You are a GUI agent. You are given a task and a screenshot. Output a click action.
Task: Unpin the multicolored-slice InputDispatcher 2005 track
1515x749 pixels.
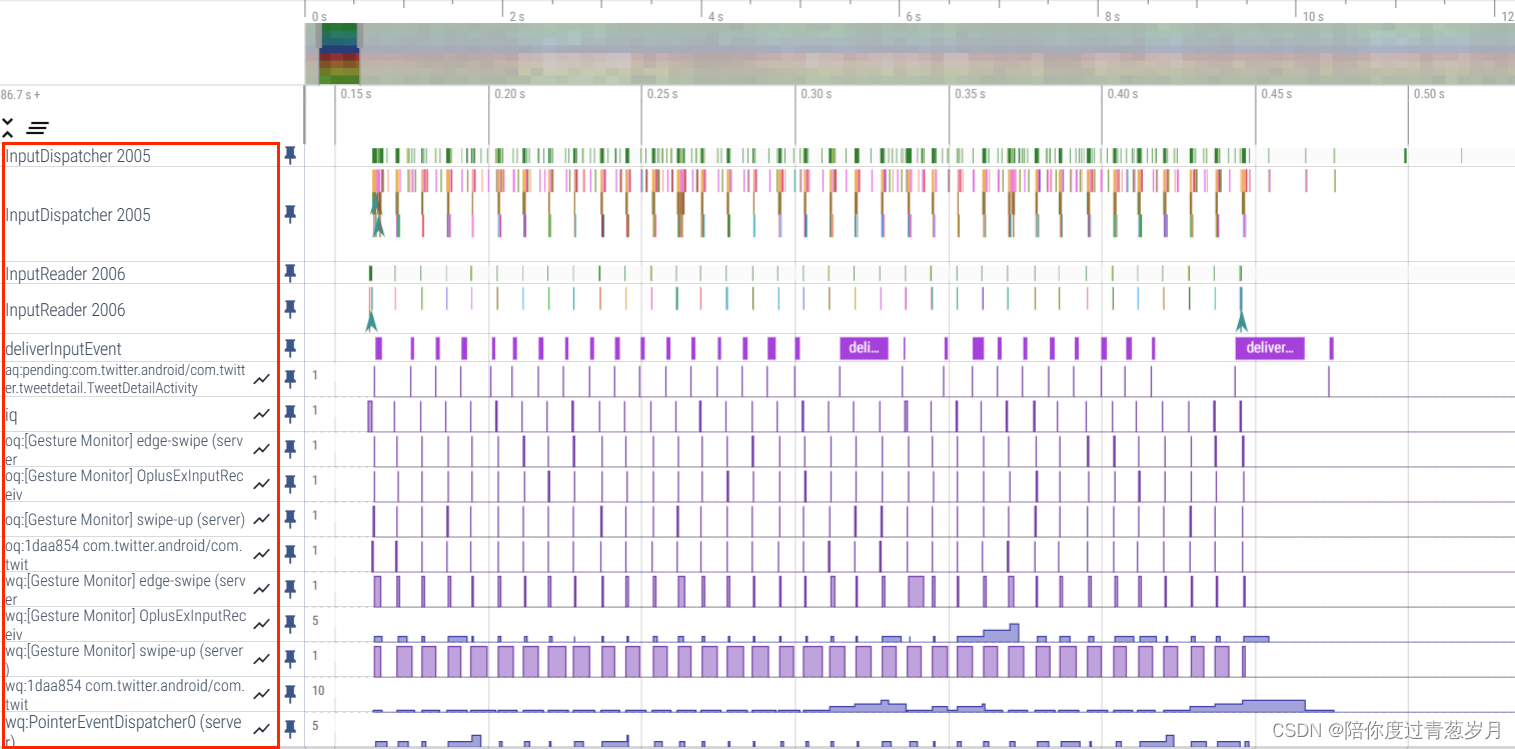pos(290,214)
